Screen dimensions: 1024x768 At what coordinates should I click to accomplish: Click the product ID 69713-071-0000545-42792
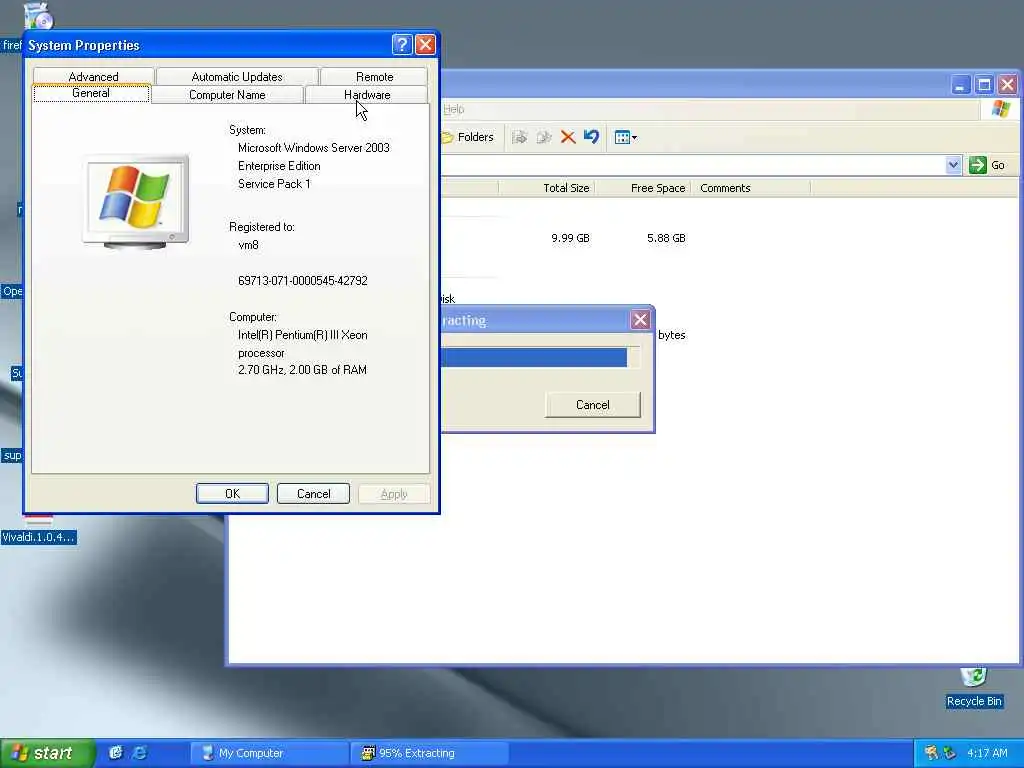pyautogui.click(x=303, y=281)
